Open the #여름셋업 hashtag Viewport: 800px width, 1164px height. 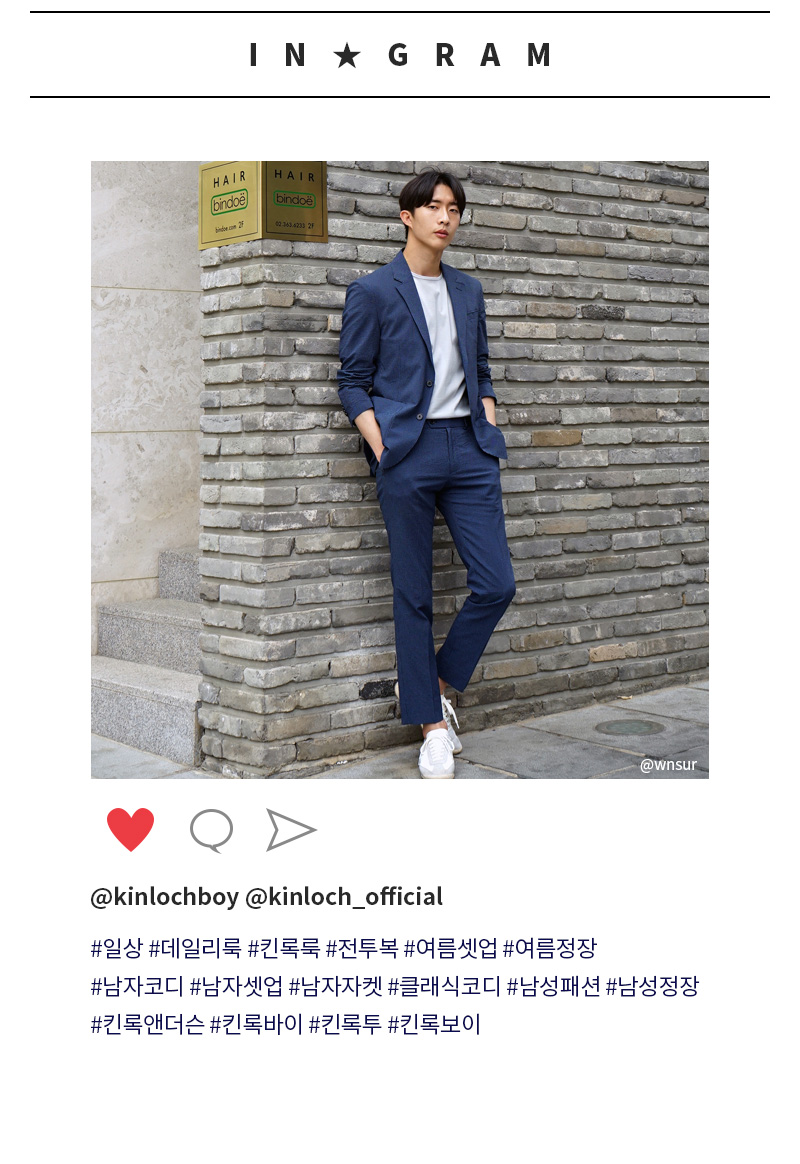click(x=450, y=948)
